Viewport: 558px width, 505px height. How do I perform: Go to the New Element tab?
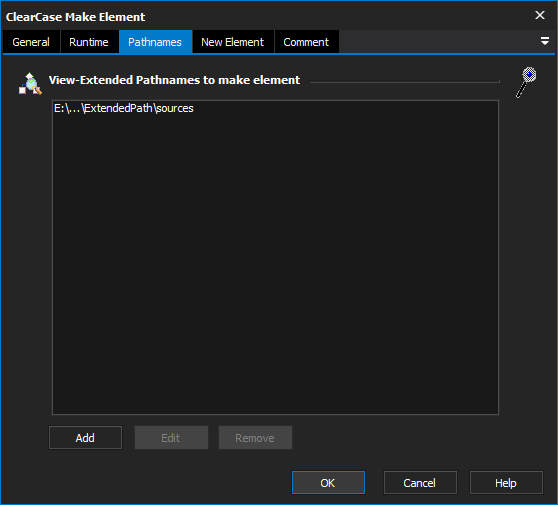pos(233,42)
